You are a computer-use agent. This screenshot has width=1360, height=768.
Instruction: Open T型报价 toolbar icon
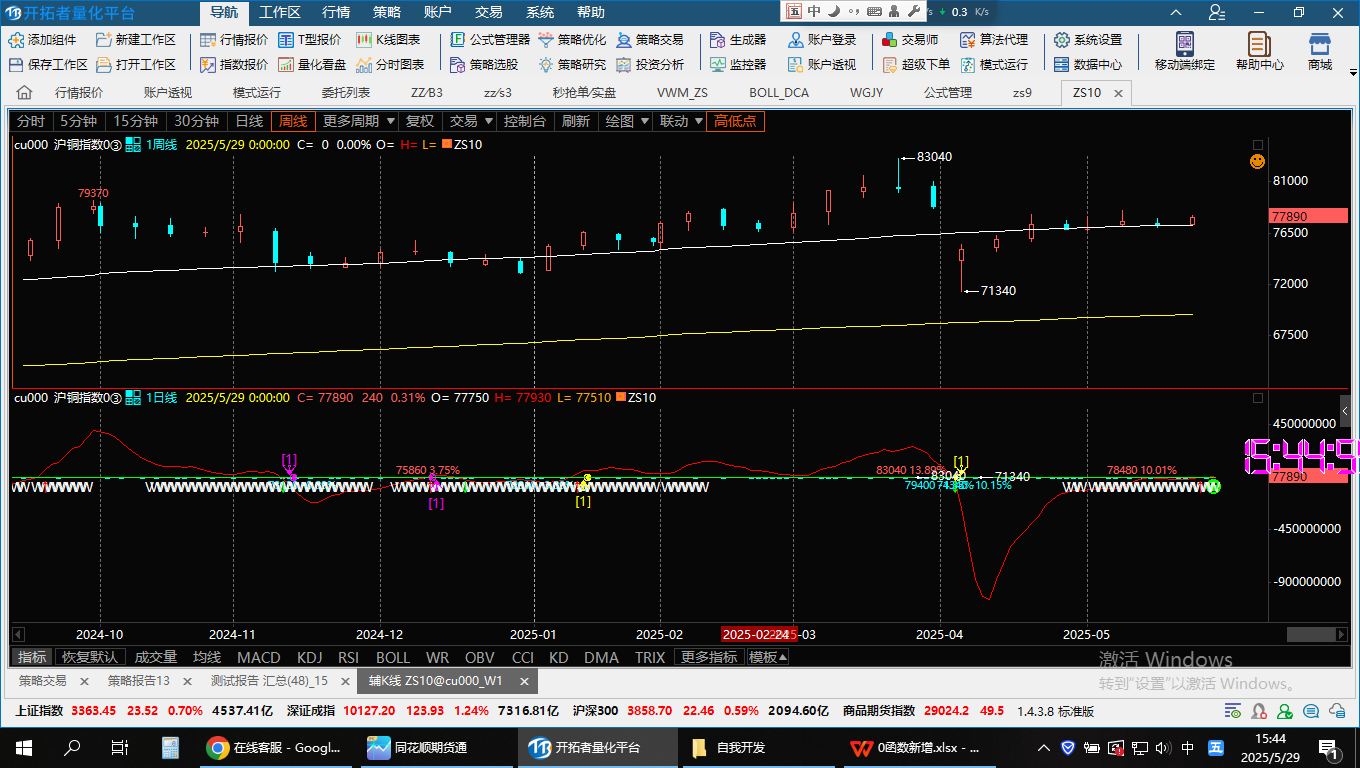pyautogui.click(x=286, y=40)
